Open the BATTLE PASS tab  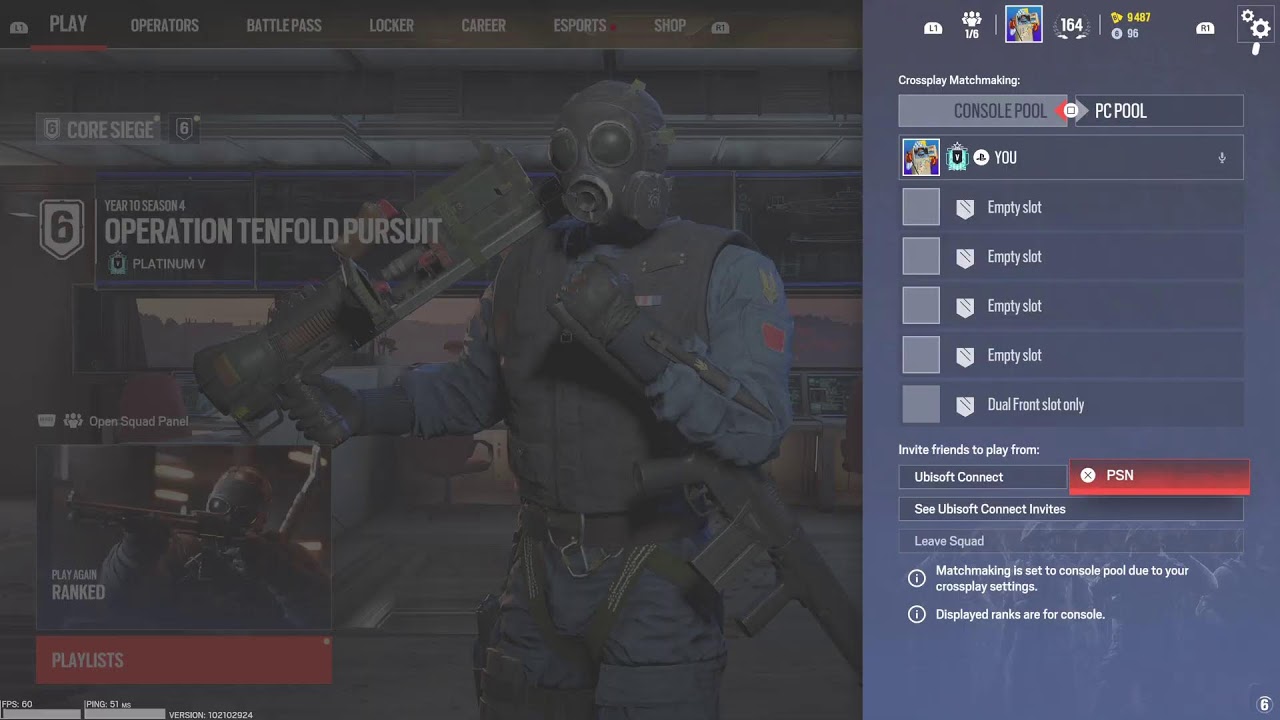pos(284,25)
